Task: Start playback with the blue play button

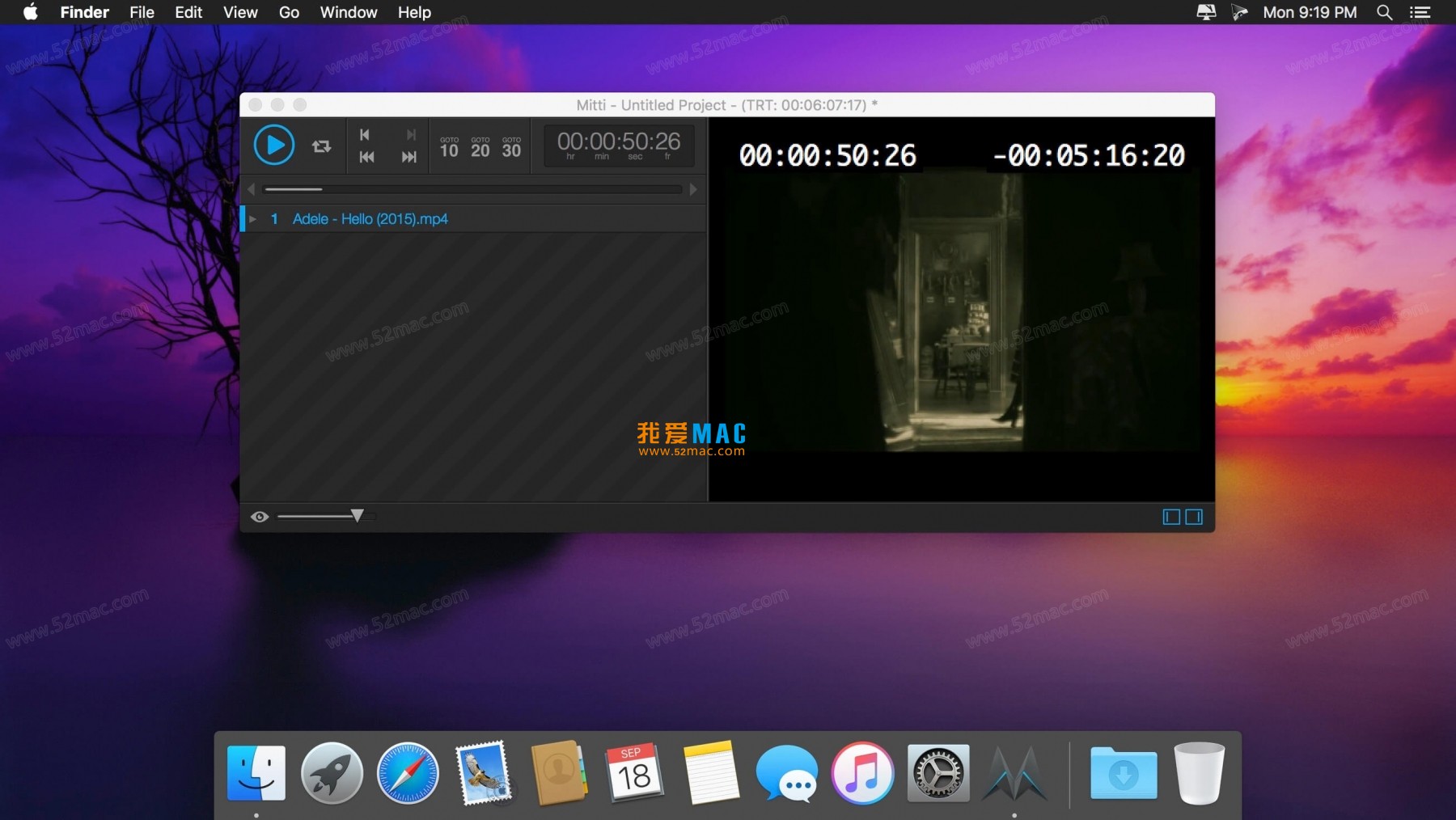Action: [x=274, y=146]
